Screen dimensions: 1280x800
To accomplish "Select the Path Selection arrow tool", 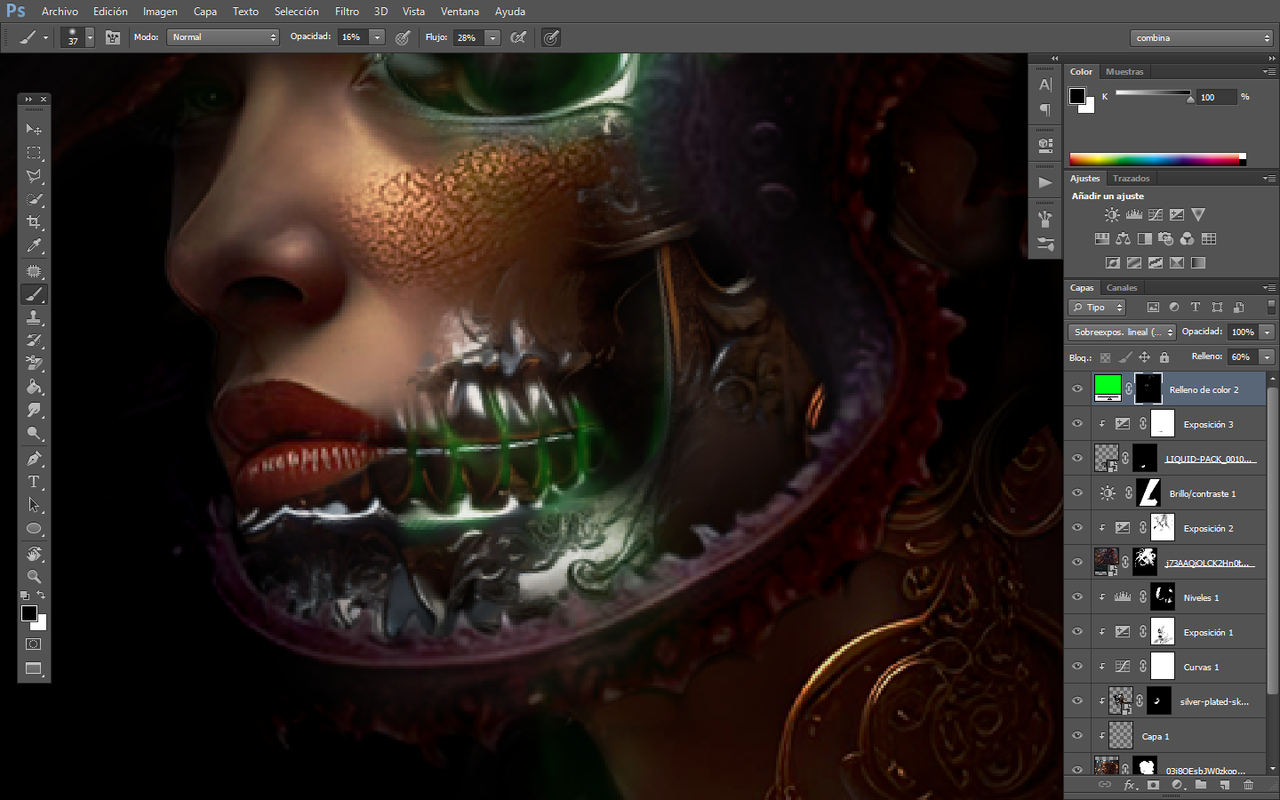I will click(34, 505).
